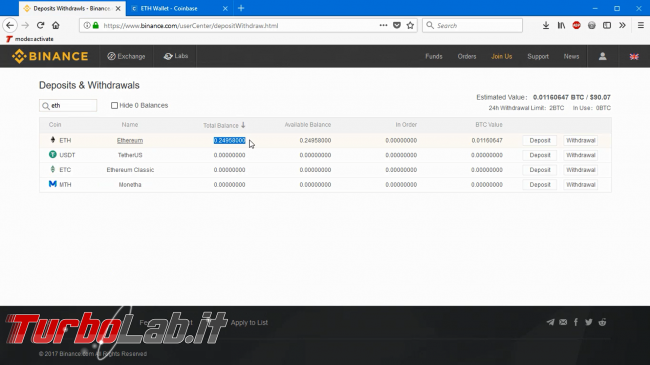Click the red ad-blocker extension icon
The height and width of the screenshot is (365, 650).
pos(577,25)
